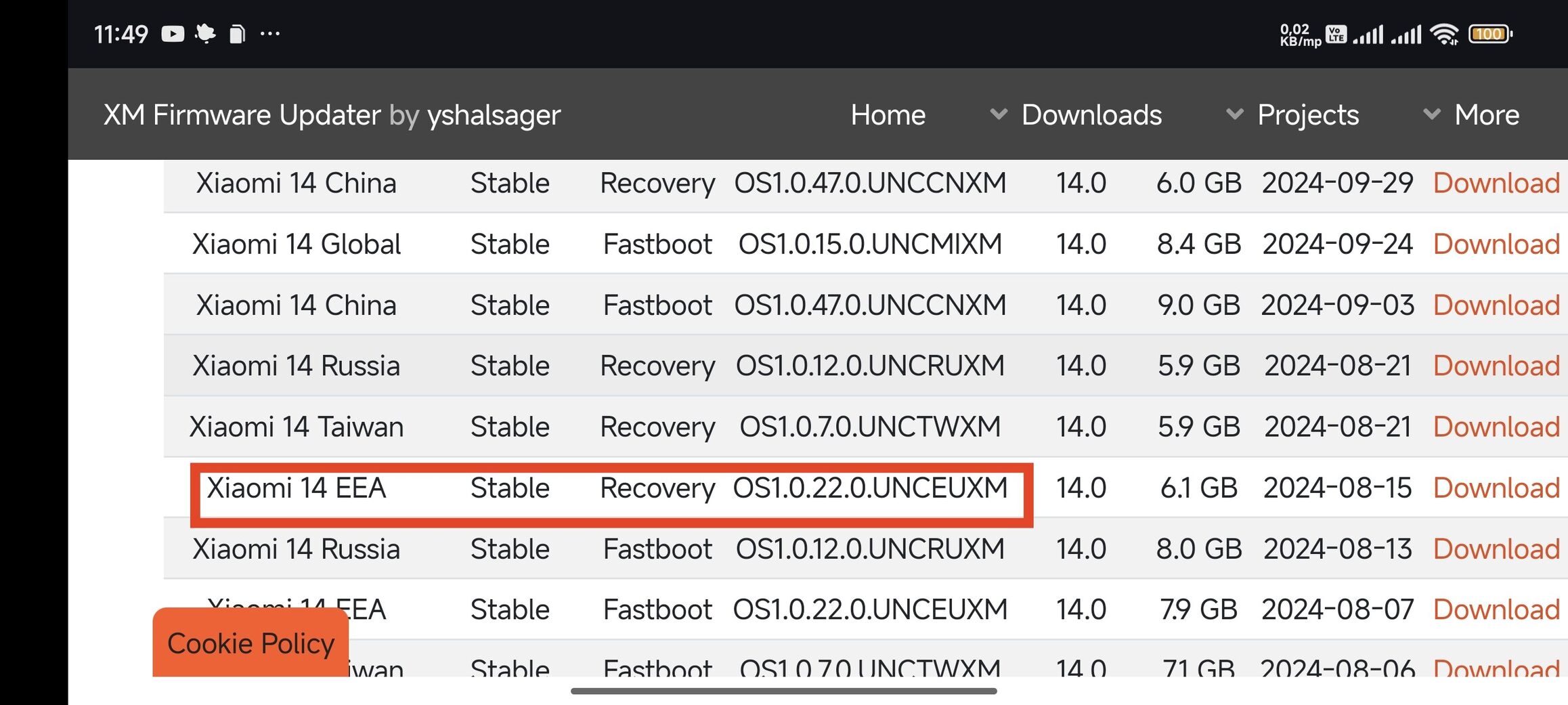The image size is (1568, 705).
Task: Tap the network speed KB/s indicator
Action: point(1300,35)
